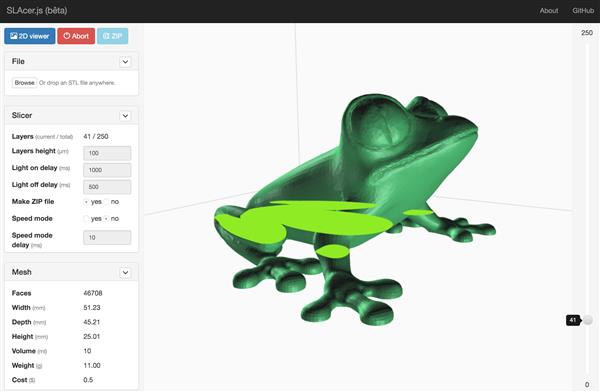Focus the Light on delay field
This screenshot has height=392, width=600.
click(107, 170)
